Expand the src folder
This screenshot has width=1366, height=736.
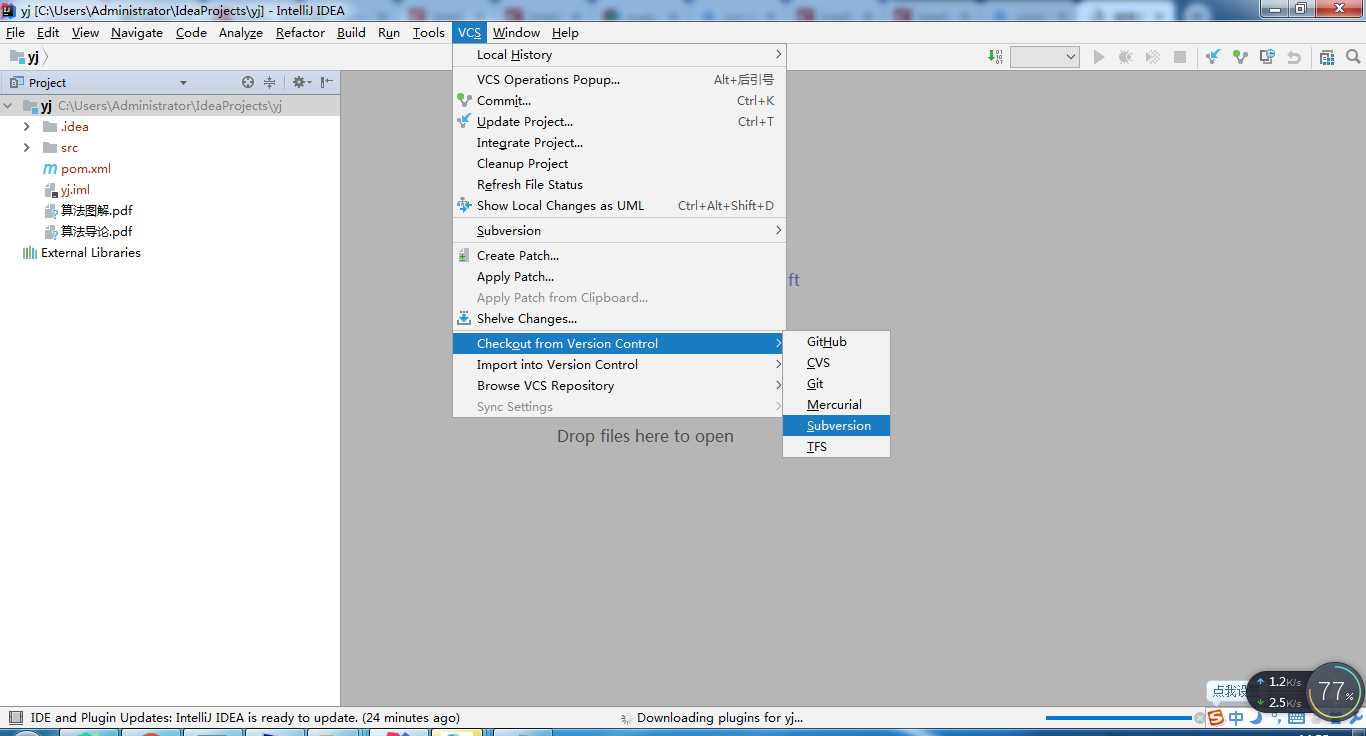(x=27, y=148)
